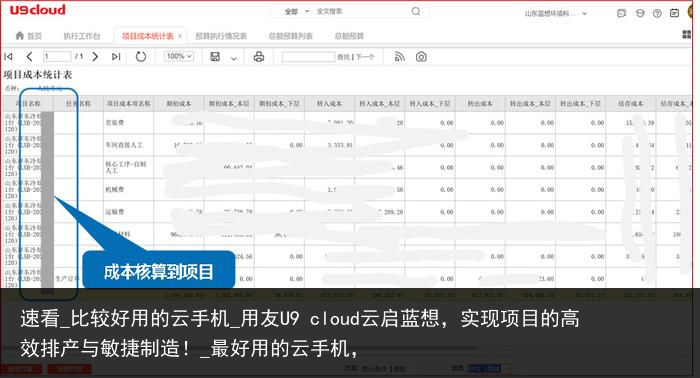Click the U9cloud logo
Viewport: 700px width, 378px height.
pyautogui.click(x=38, y=10)
